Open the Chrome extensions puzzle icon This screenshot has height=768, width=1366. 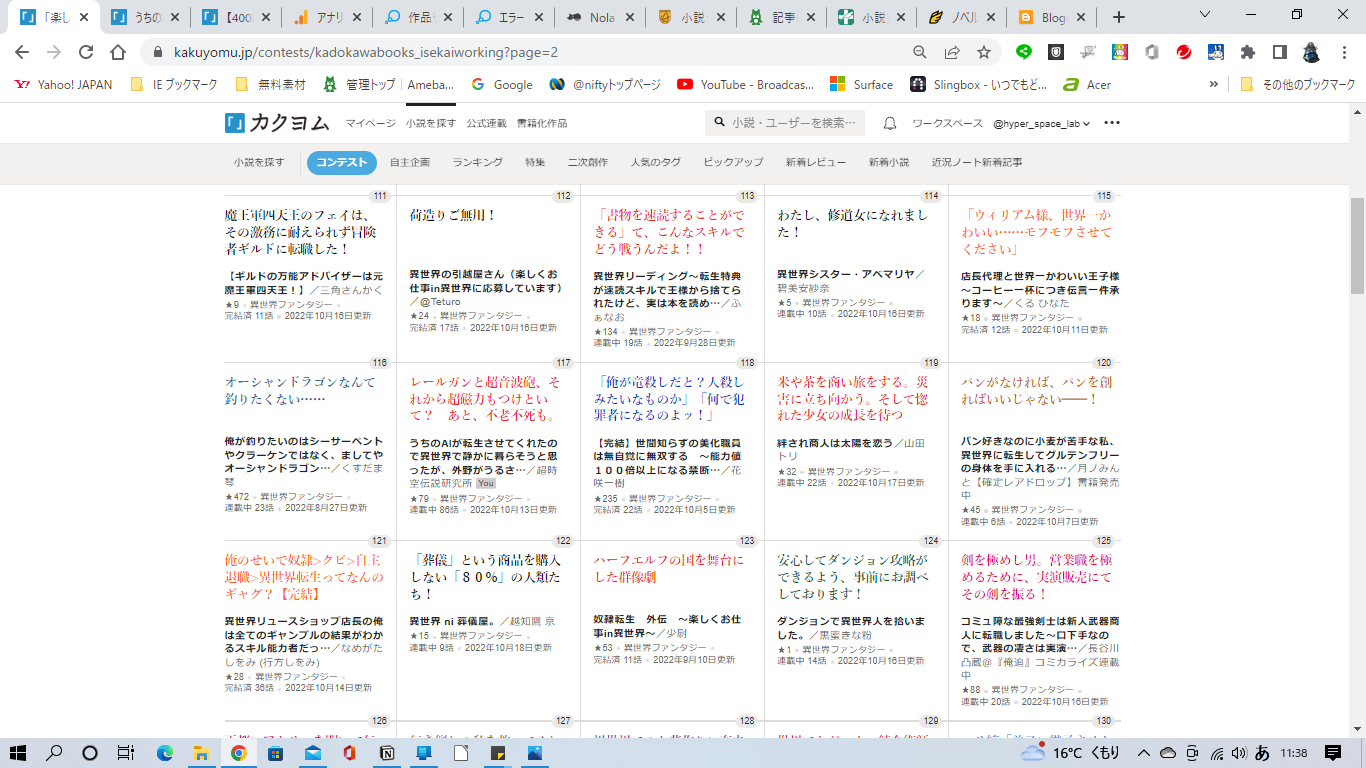point(1247,52)
